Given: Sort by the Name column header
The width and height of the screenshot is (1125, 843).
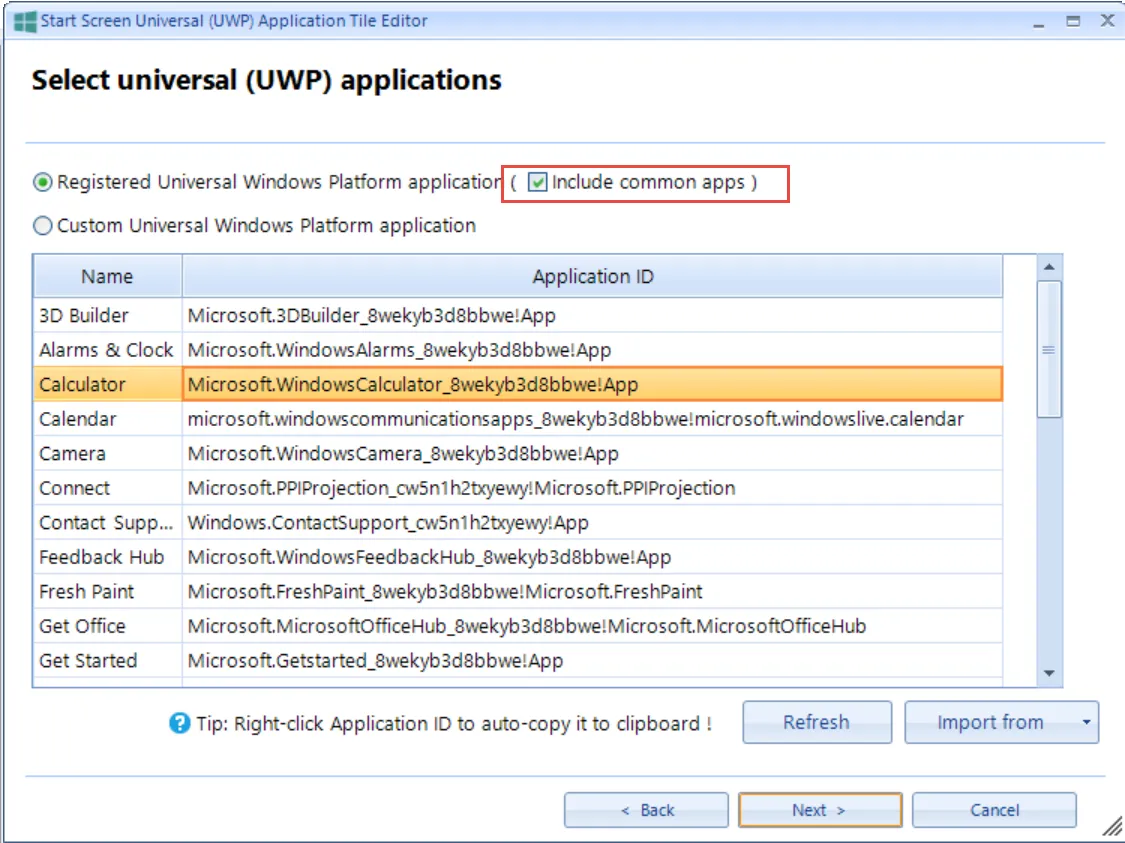Looking at the screenshot, I should [x=108, y=276].
